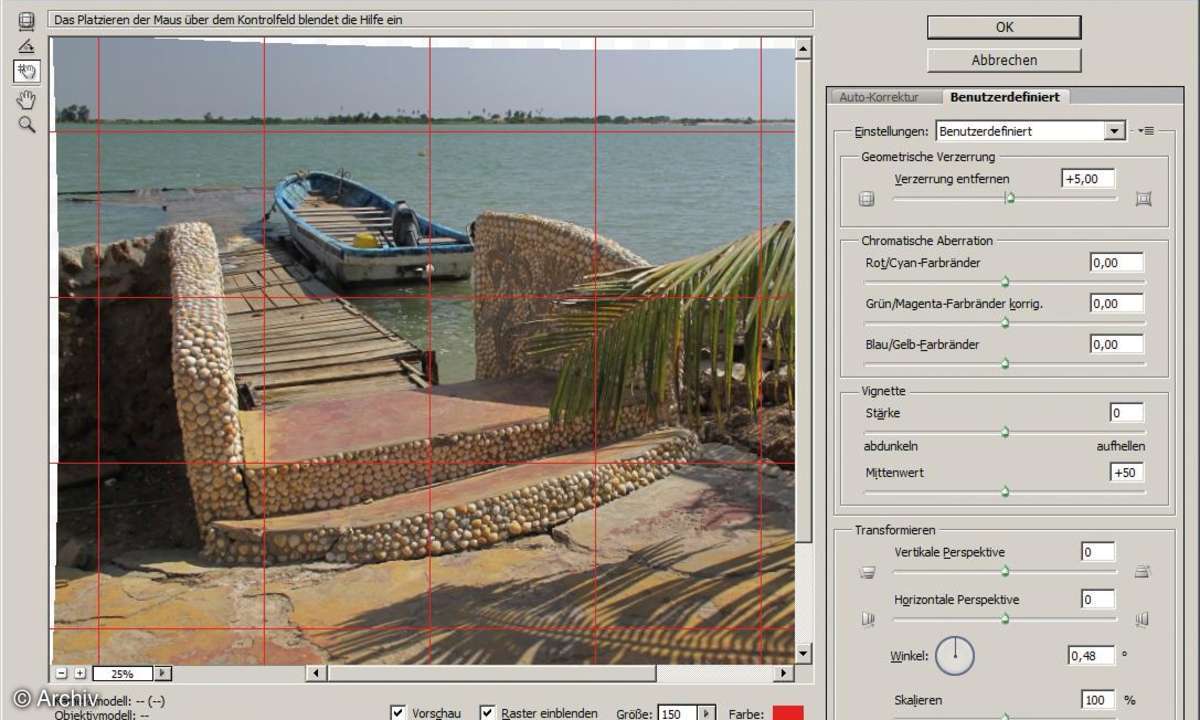Click the Skalieren percentage field

1098,700
